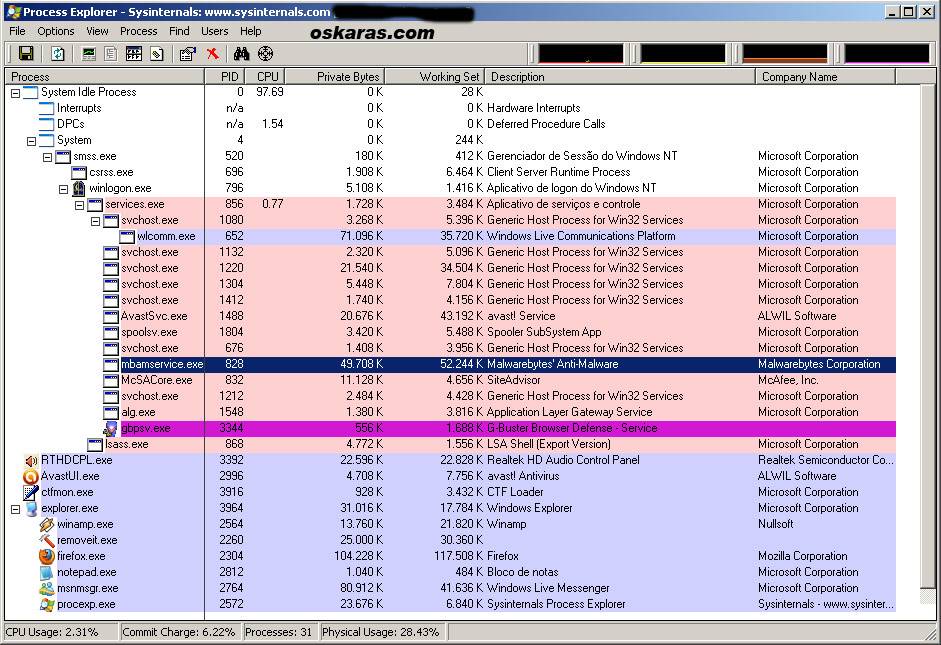Sort by the Company Name column header

(x=826, y=77)
